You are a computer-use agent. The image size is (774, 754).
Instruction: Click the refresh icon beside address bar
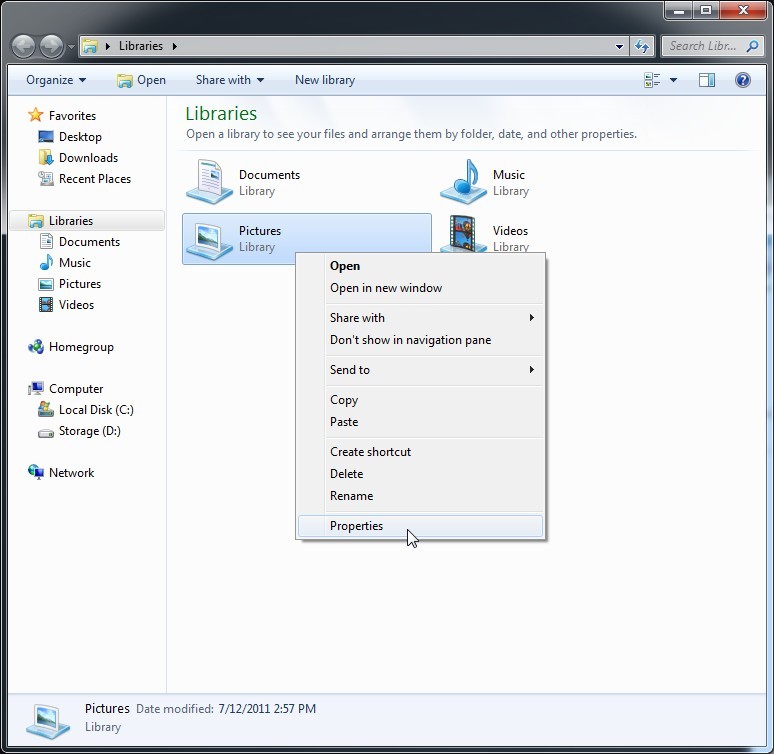pyautogui.click(x=641, y=46)
